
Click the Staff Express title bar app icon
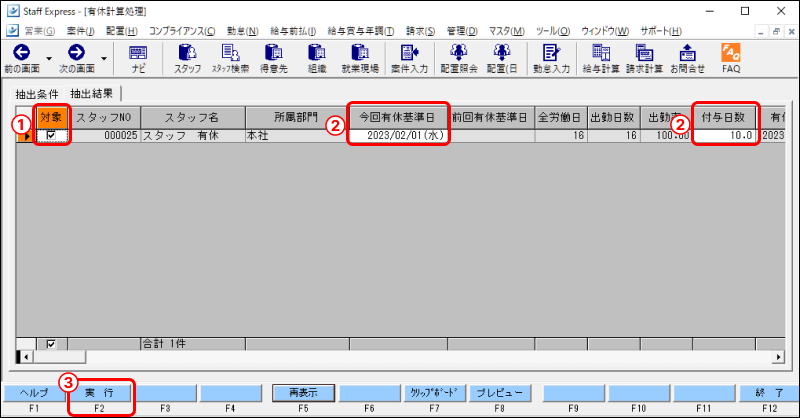point(12,11)
